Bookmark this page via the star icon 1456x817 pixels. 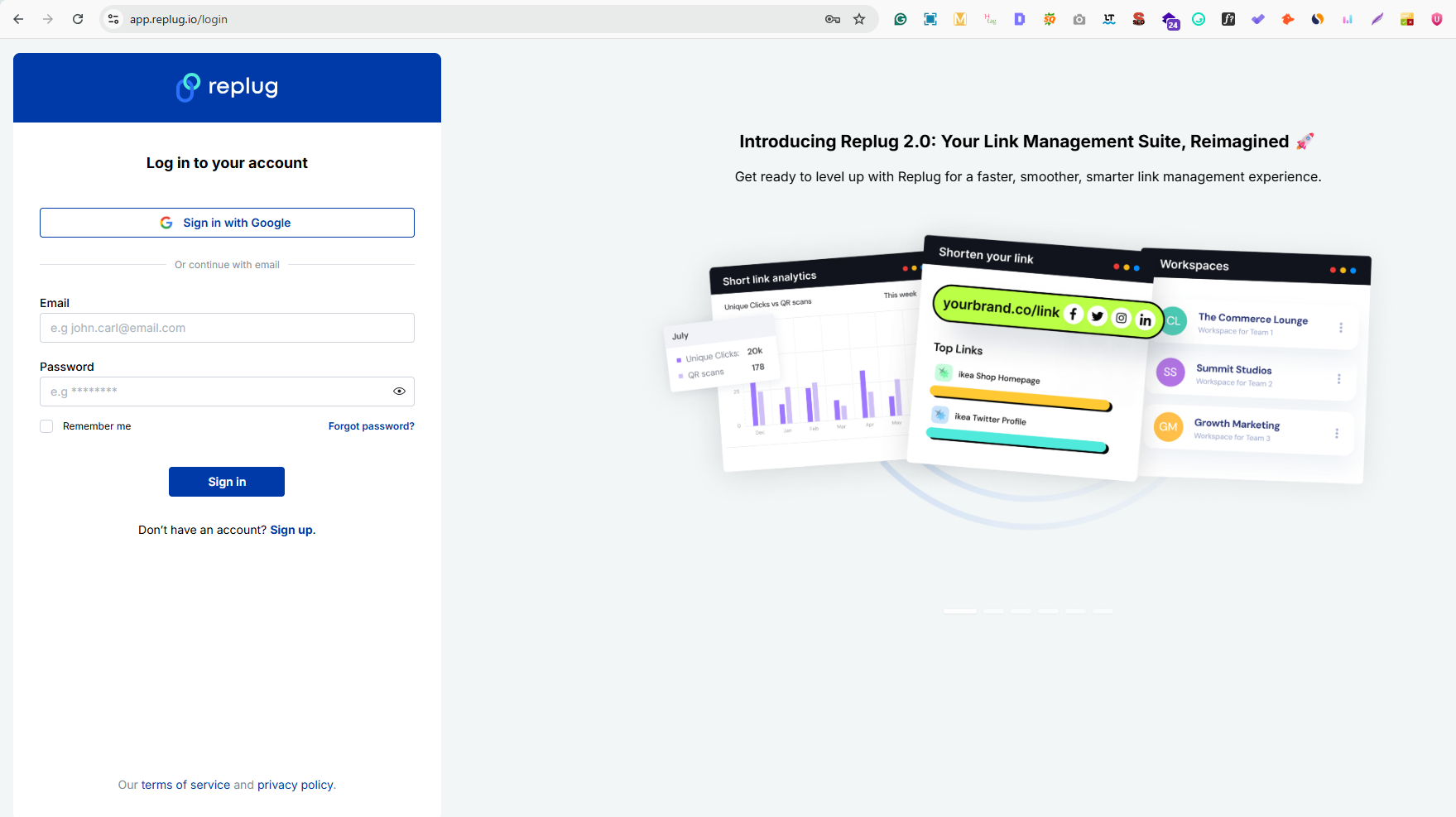point(859,18)
